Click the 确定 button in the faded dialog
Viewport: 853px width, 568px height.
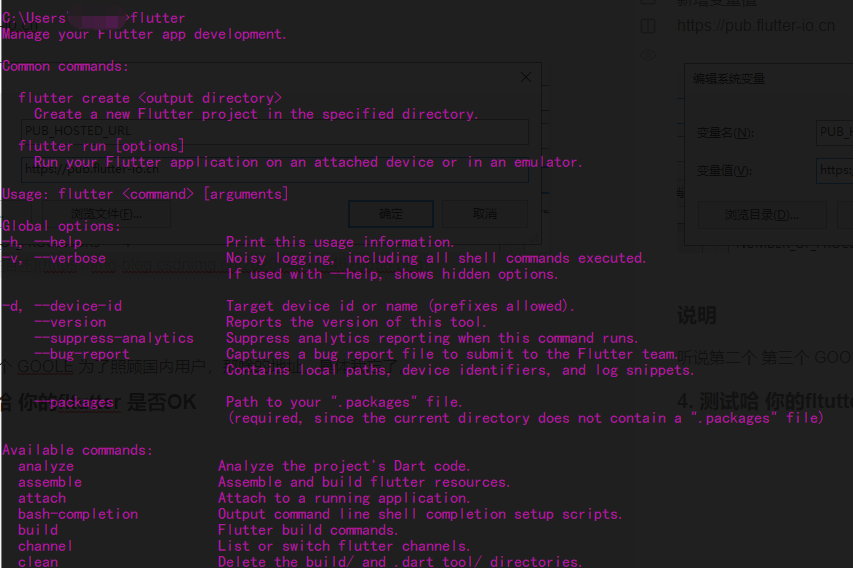pyautogui.click(x=391, y=214)
